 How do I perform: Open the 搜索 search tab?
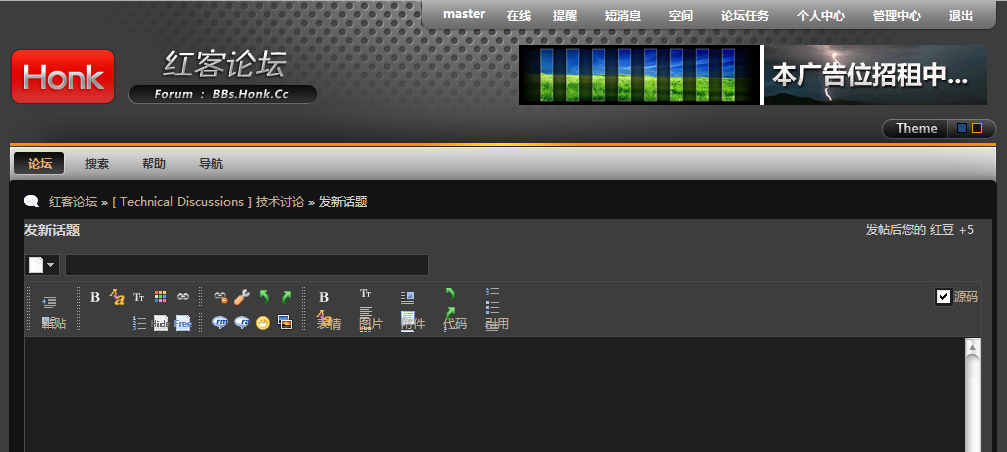coord(97,164)
